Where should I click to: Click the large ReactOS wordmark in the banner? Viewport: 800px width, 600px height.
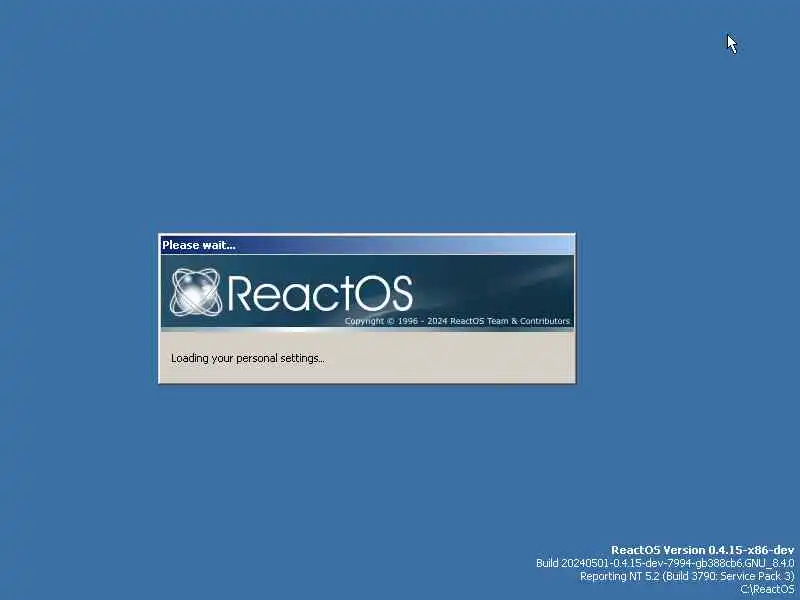point(320,293)
